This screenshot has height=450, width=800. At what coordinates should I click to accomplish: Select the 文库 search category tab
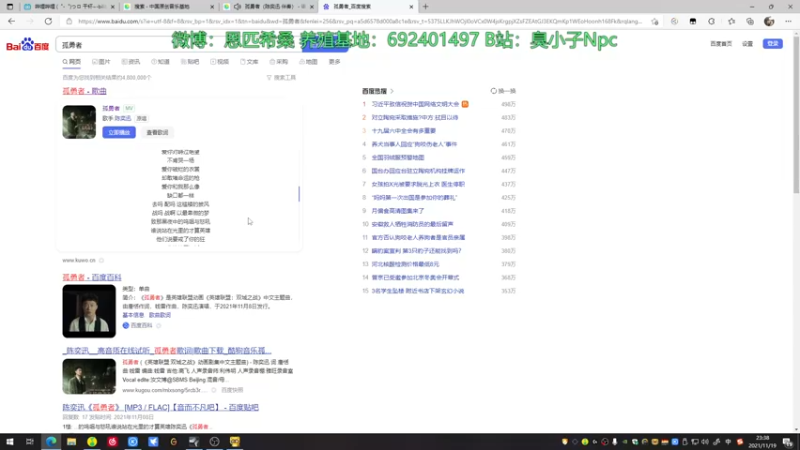[x=249, y=62]
